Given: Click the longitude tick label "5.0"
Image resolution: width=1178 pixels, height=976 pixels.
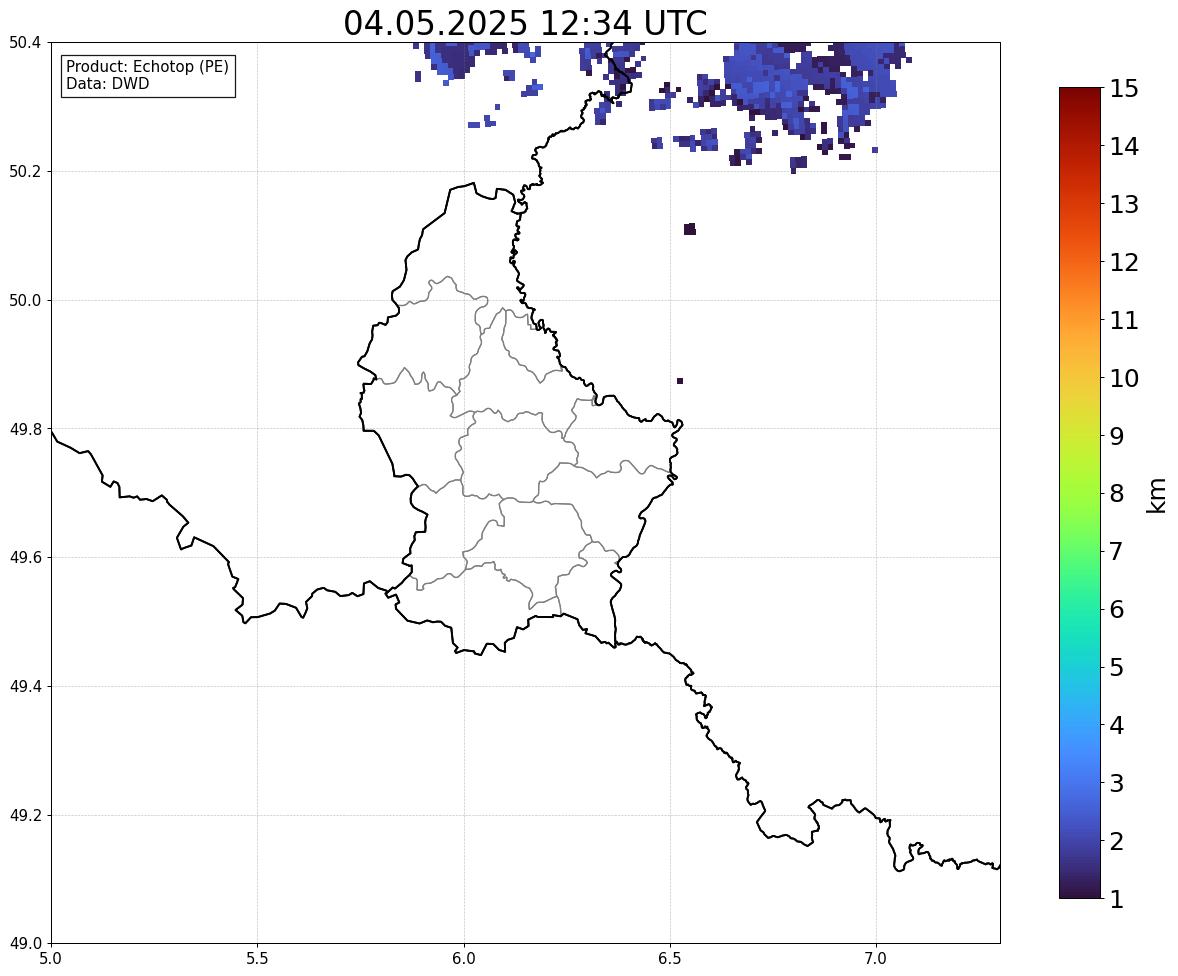Looking at the screenshot, I should (51, 959).
